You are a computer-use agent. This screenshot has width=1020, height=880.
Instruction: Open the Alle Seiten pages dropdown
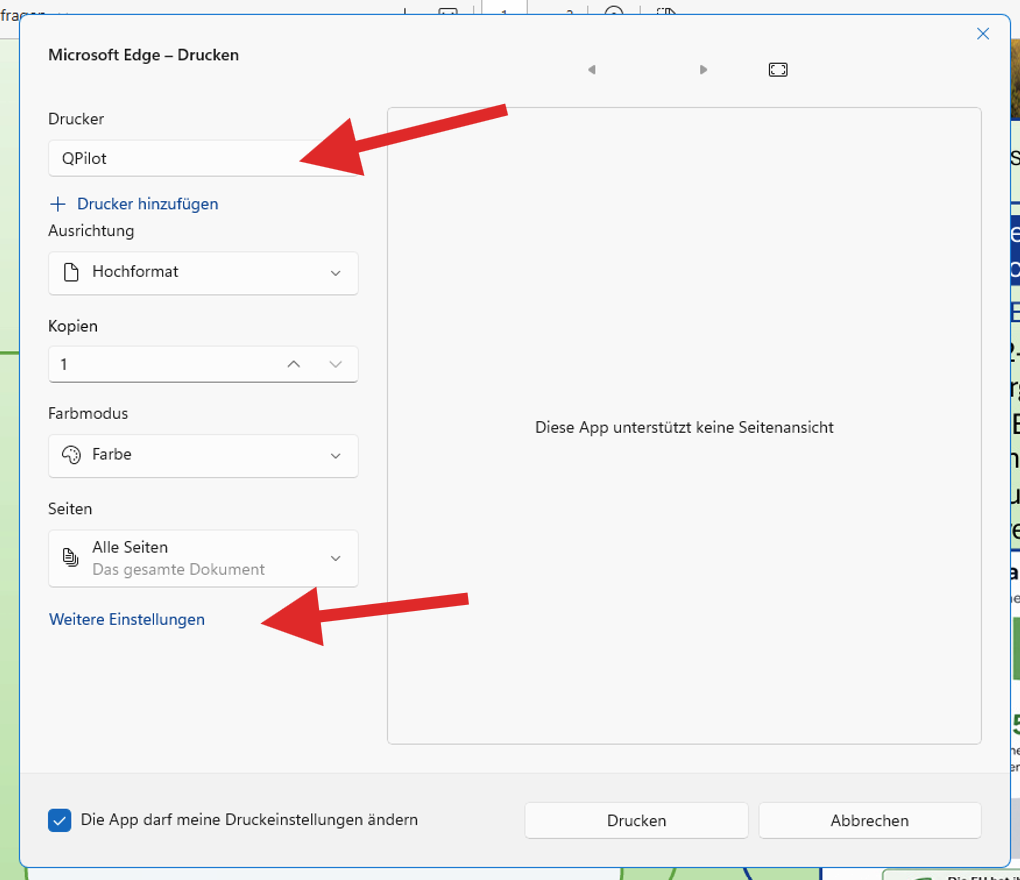203,558
